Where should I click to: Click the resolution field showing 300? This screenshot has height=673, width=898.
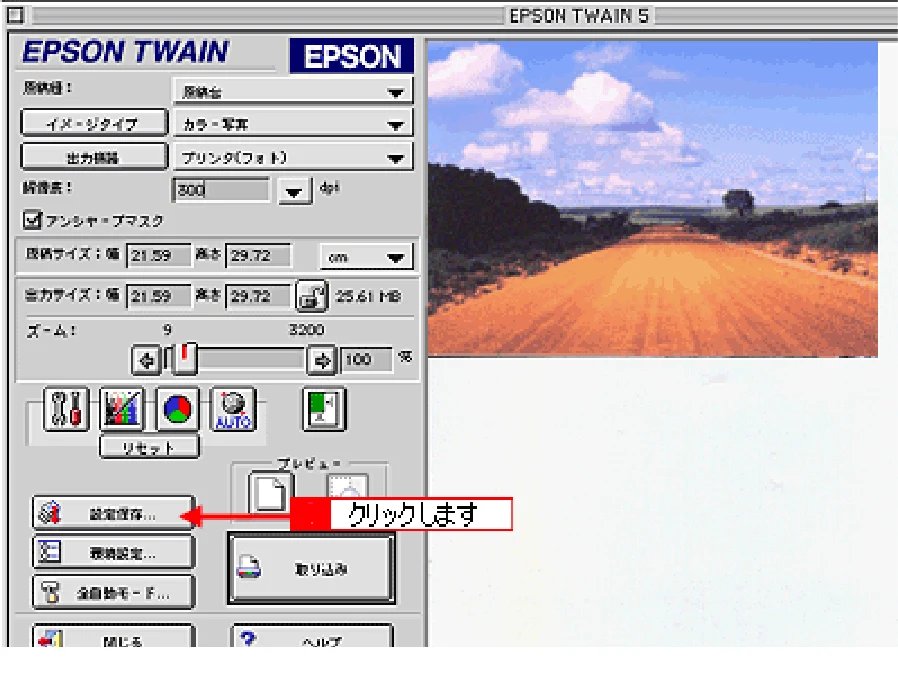(221, 190)
